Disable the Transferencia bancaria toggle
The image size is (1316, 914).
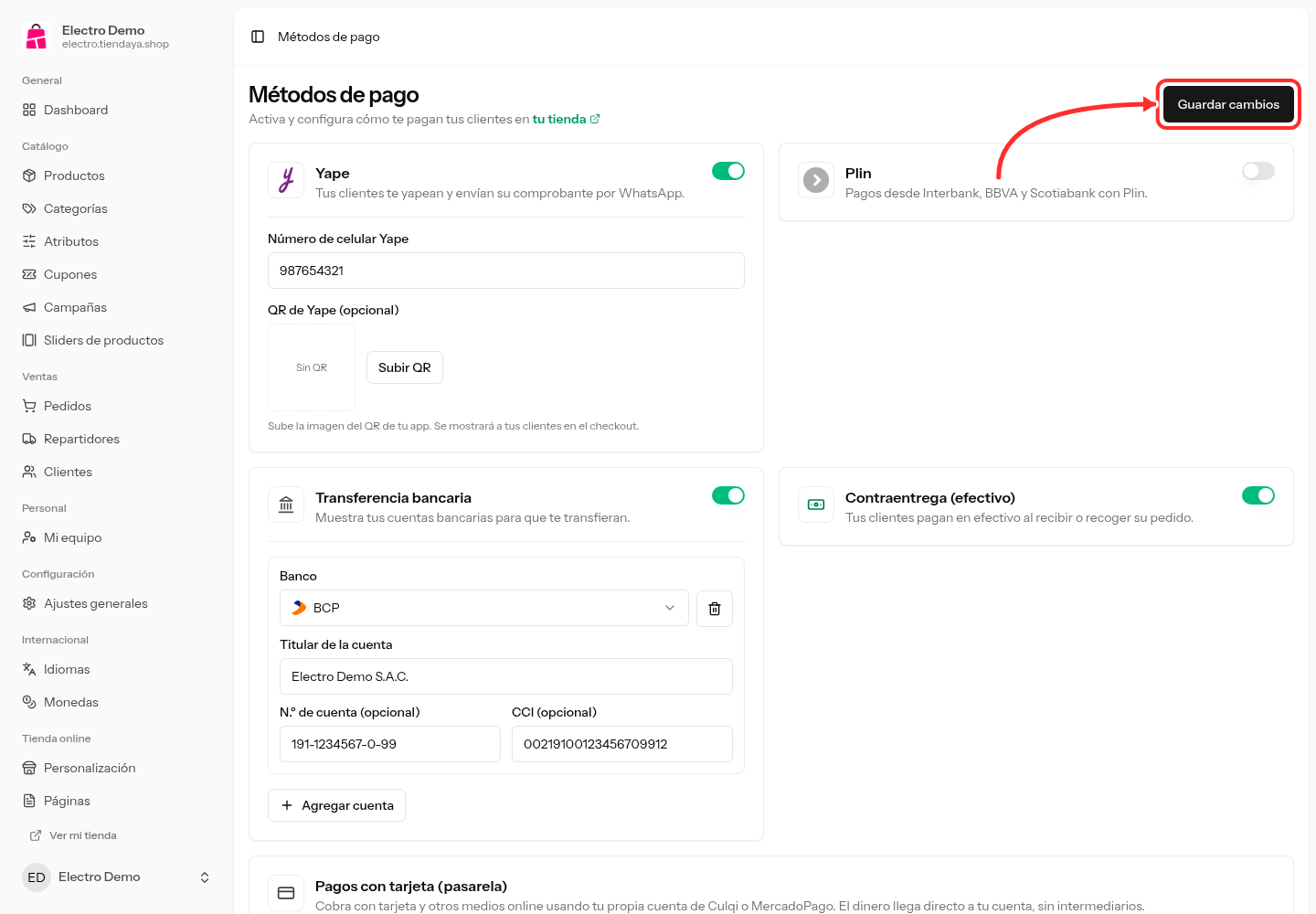(728, 495)
